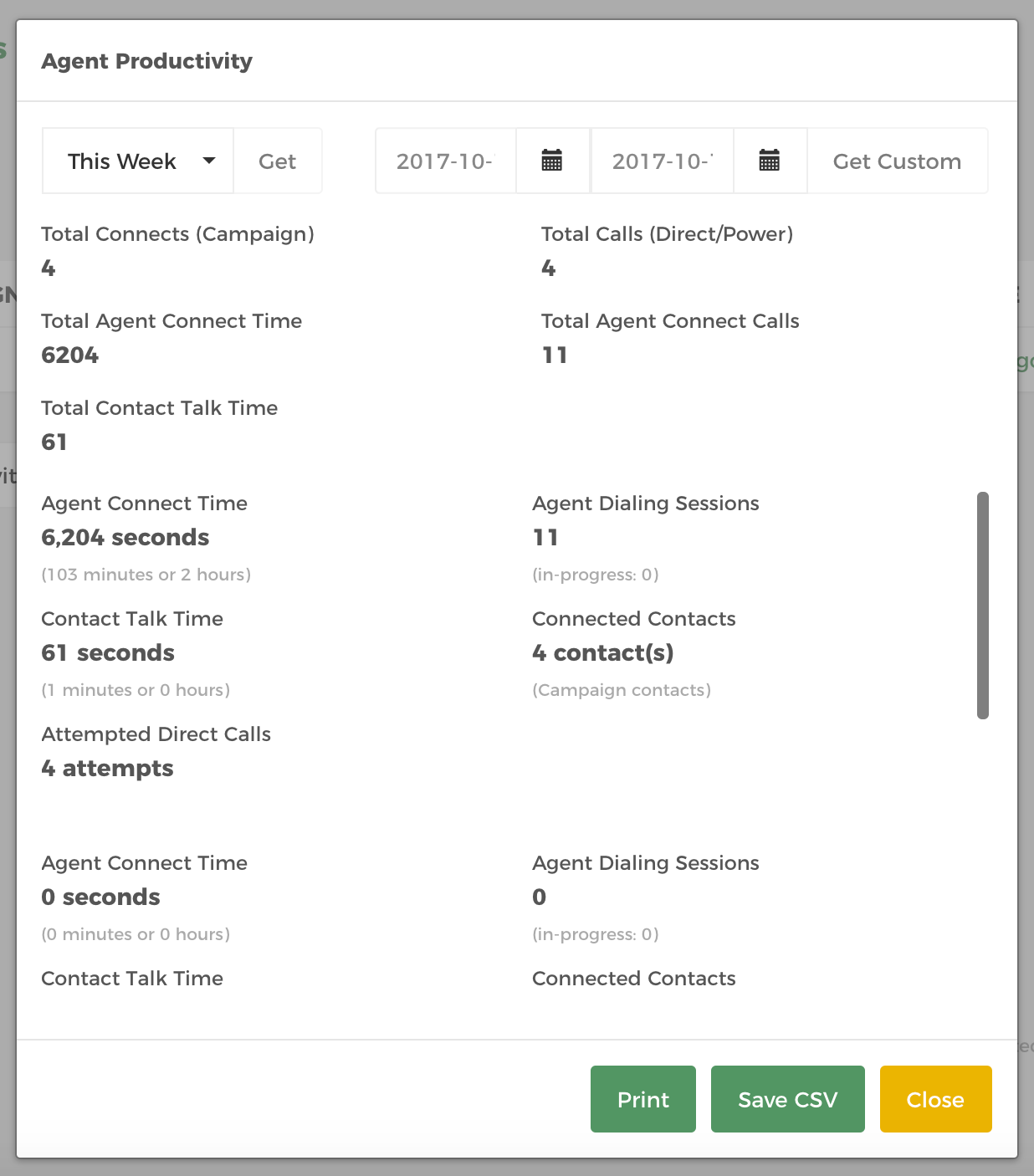Click the dropdown arrow beside This Week
Image resolution: width=1034 pixels, height=1176 pixels.
(209, 161)
